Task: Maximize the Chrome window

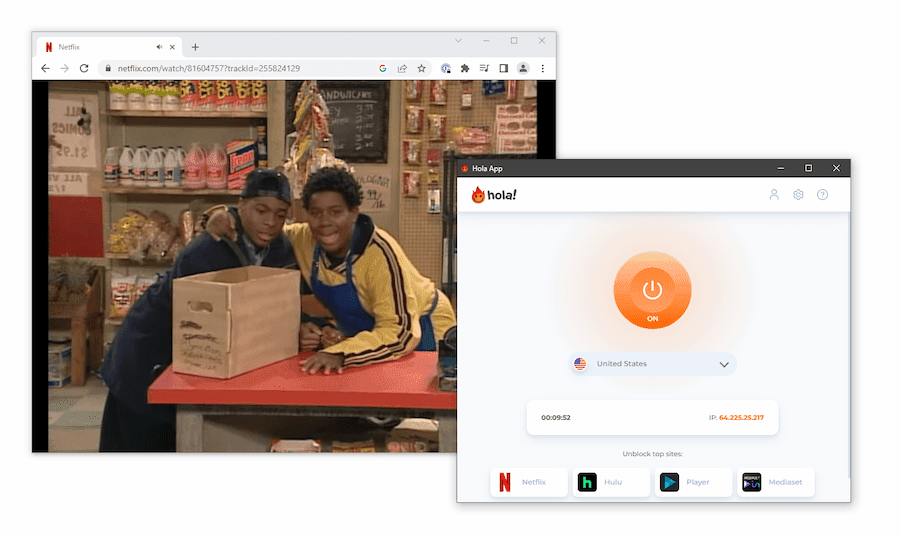Action: click(514, 41)
